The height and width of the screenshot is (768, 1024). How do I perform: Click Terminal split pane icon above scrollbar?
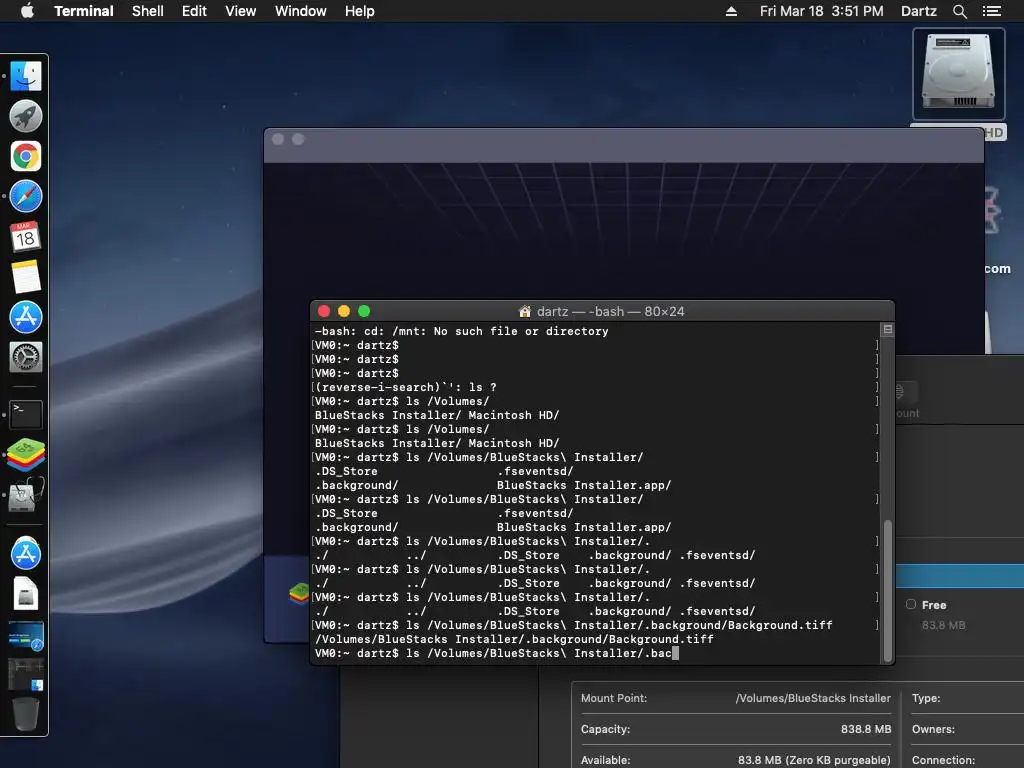click(x=888, y=329)
